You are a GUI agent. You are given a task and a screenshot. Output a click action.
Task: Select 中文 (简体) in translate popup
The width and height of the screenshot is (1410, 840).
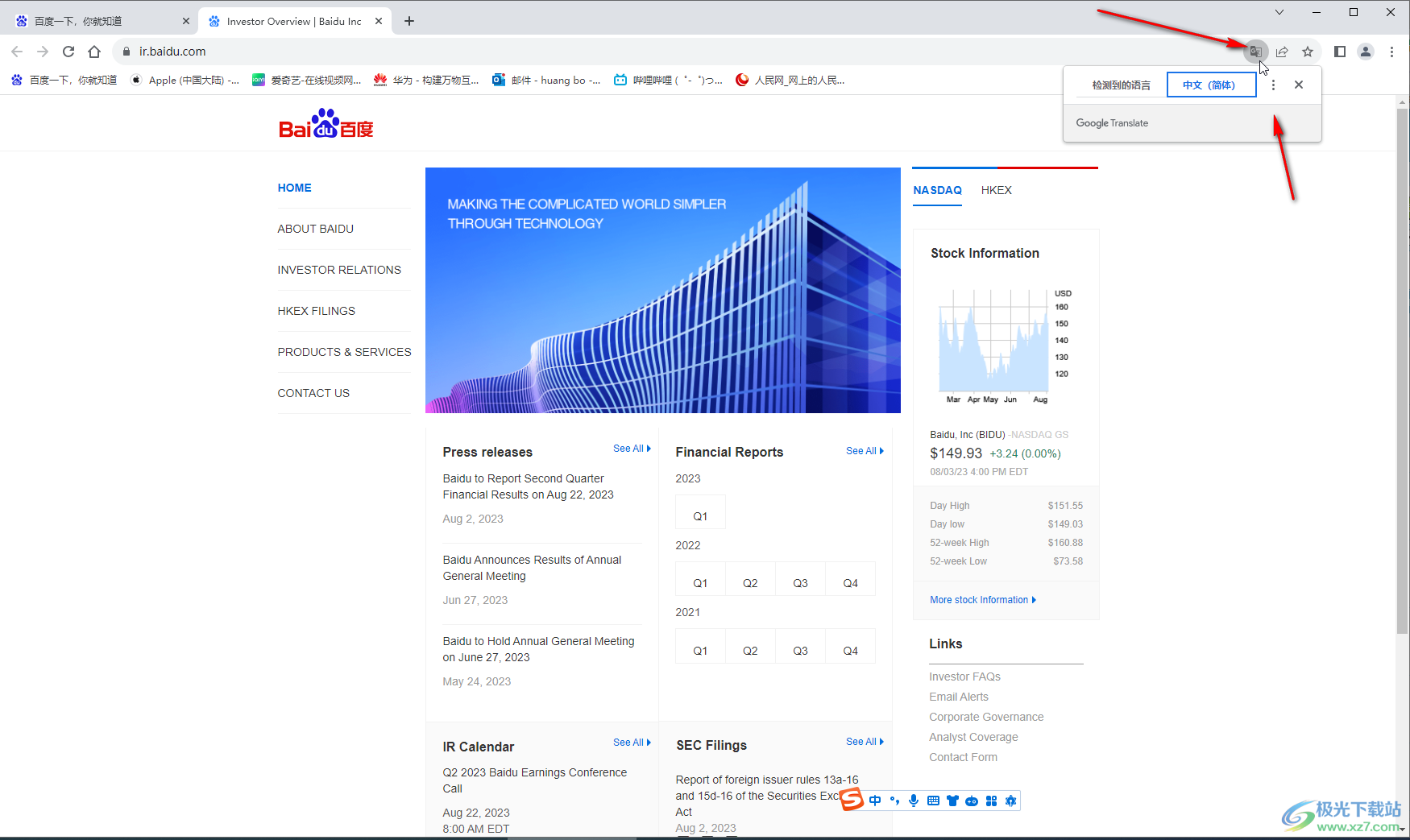point(1211,85)
